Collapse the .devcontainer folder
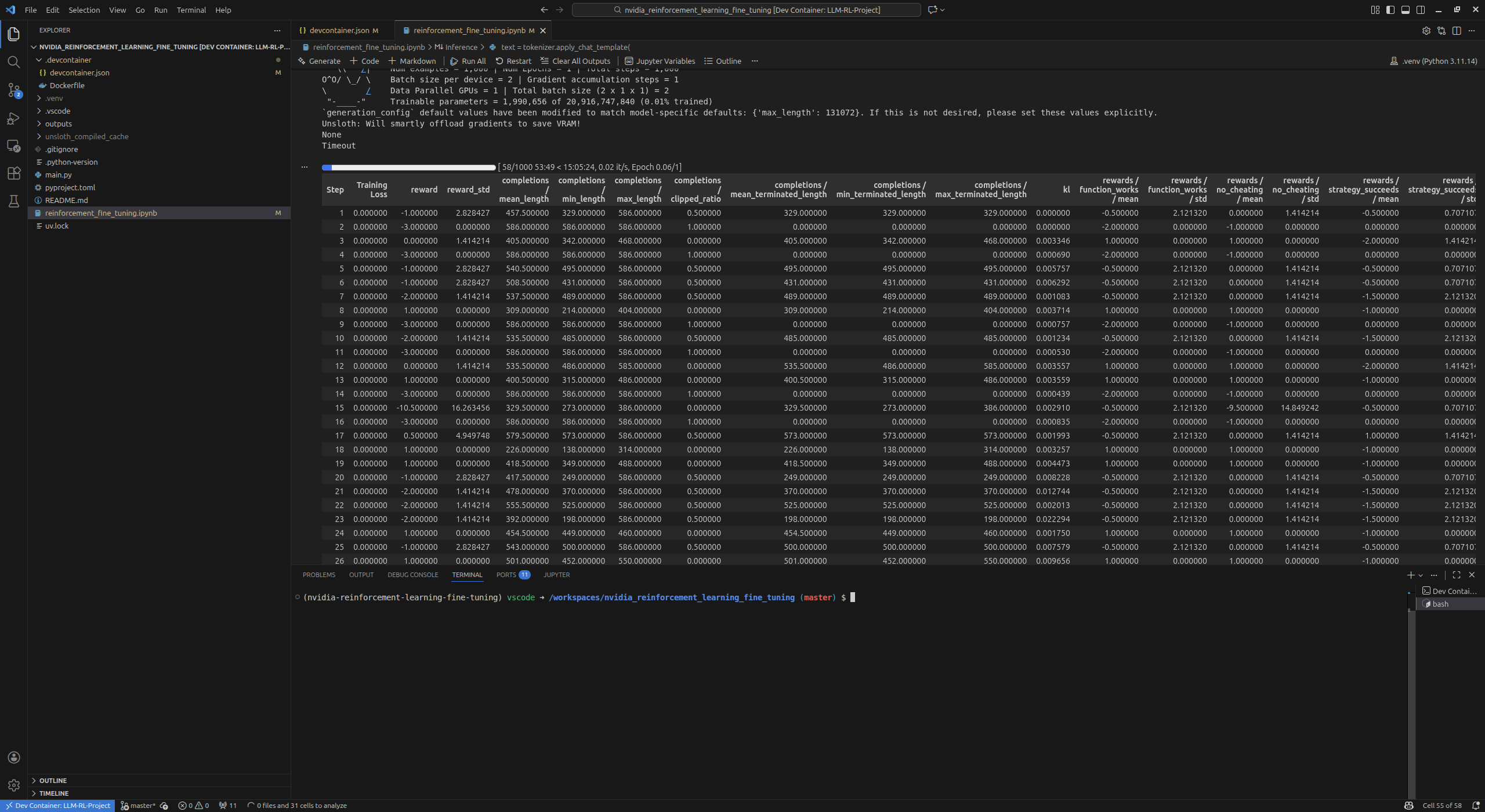This screenshot has width=1485, height=812. 68,60
